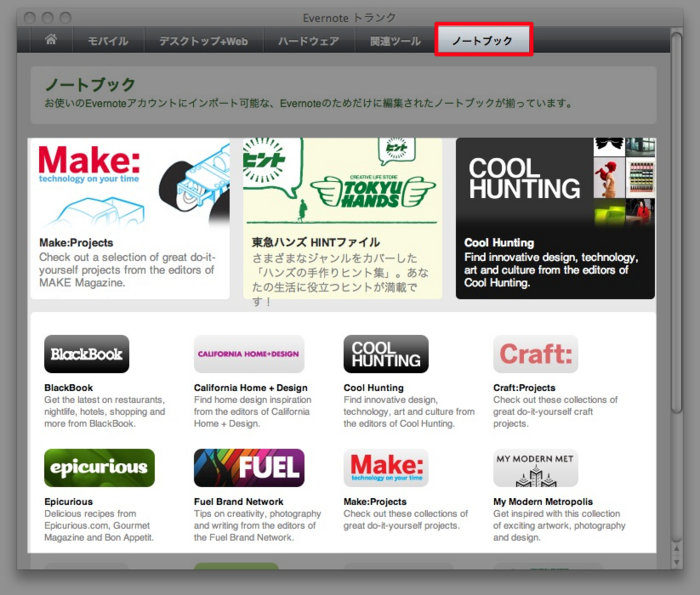Click the green ノートブック page heading
This screenshot has height=595, width=700.
click(x=90, y=84)
